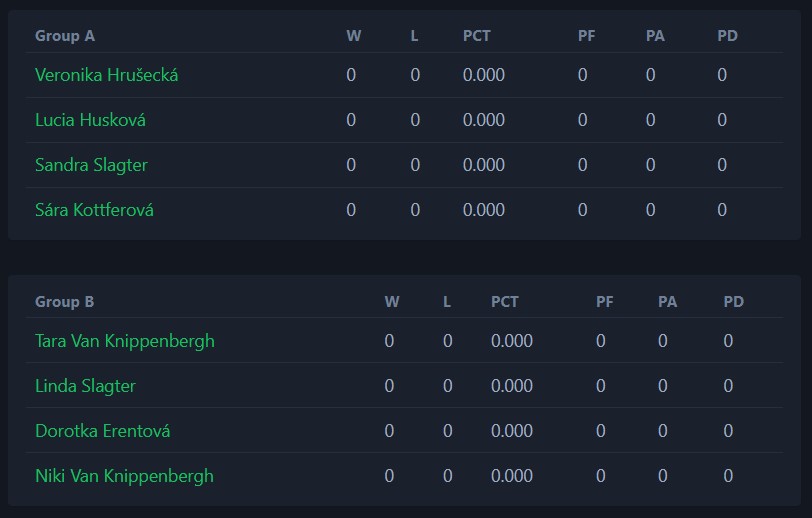Screen dimensions: 812x518
Task: Click the W column header in Group A
Action: [354, 36]
